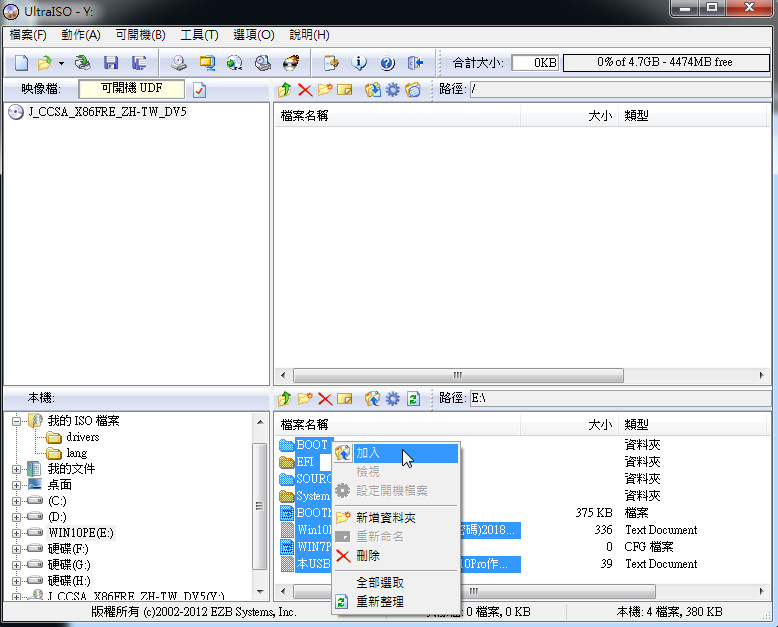Open the 工具(T) menu
Screen dimensions: 778x627
199,35
